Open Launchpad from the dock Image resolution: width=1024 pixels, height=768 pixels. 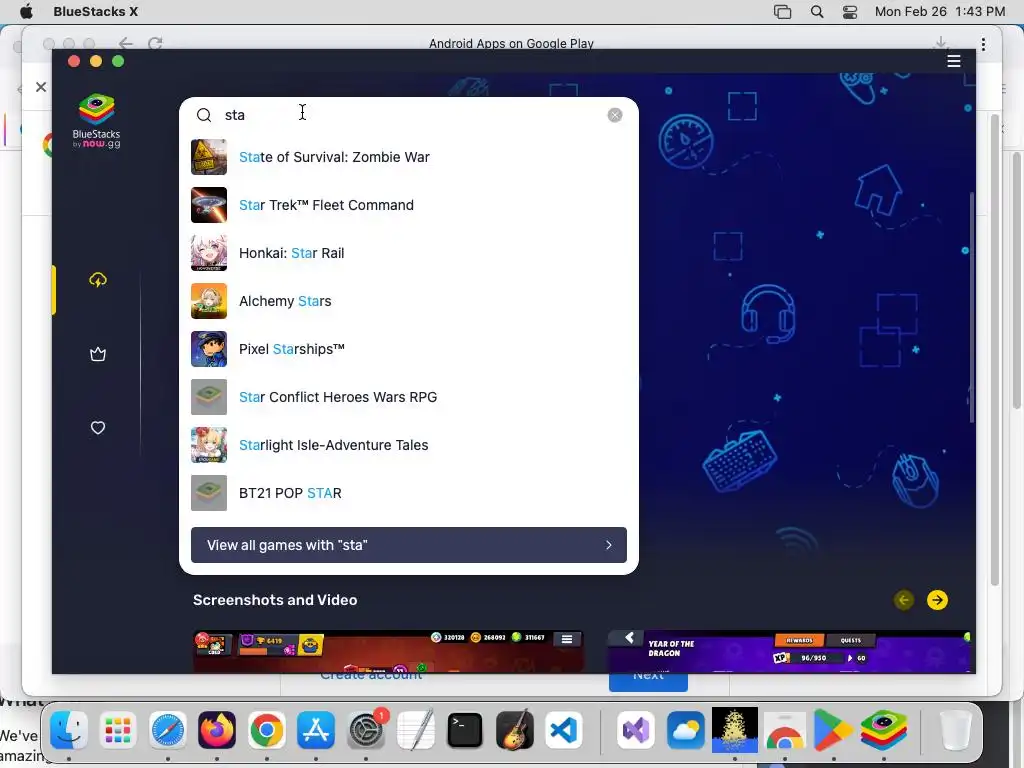118,729
